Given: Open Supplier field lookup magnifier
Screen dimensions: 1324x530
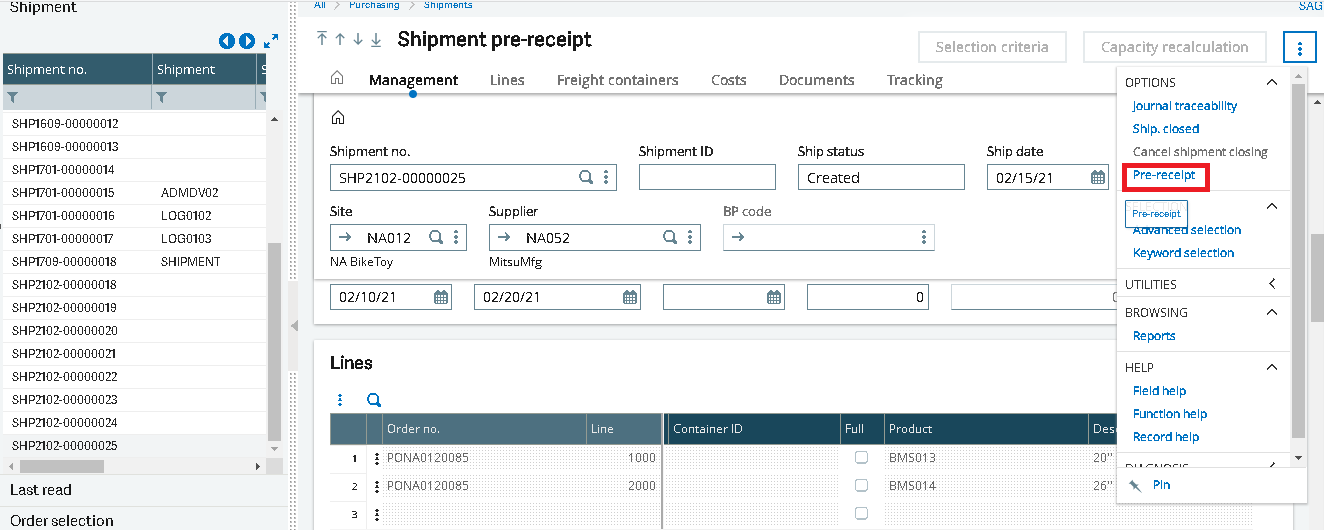Looking at the screenshot, I should 671,237.
